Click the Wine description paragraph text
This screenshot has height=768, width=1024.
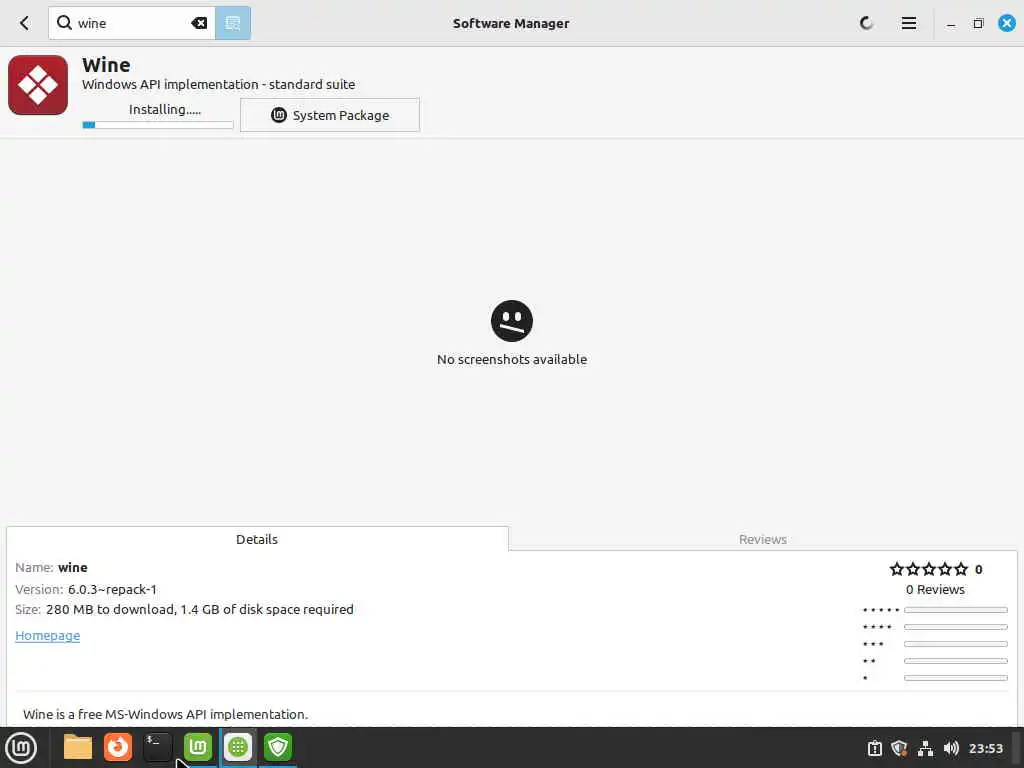165,714
